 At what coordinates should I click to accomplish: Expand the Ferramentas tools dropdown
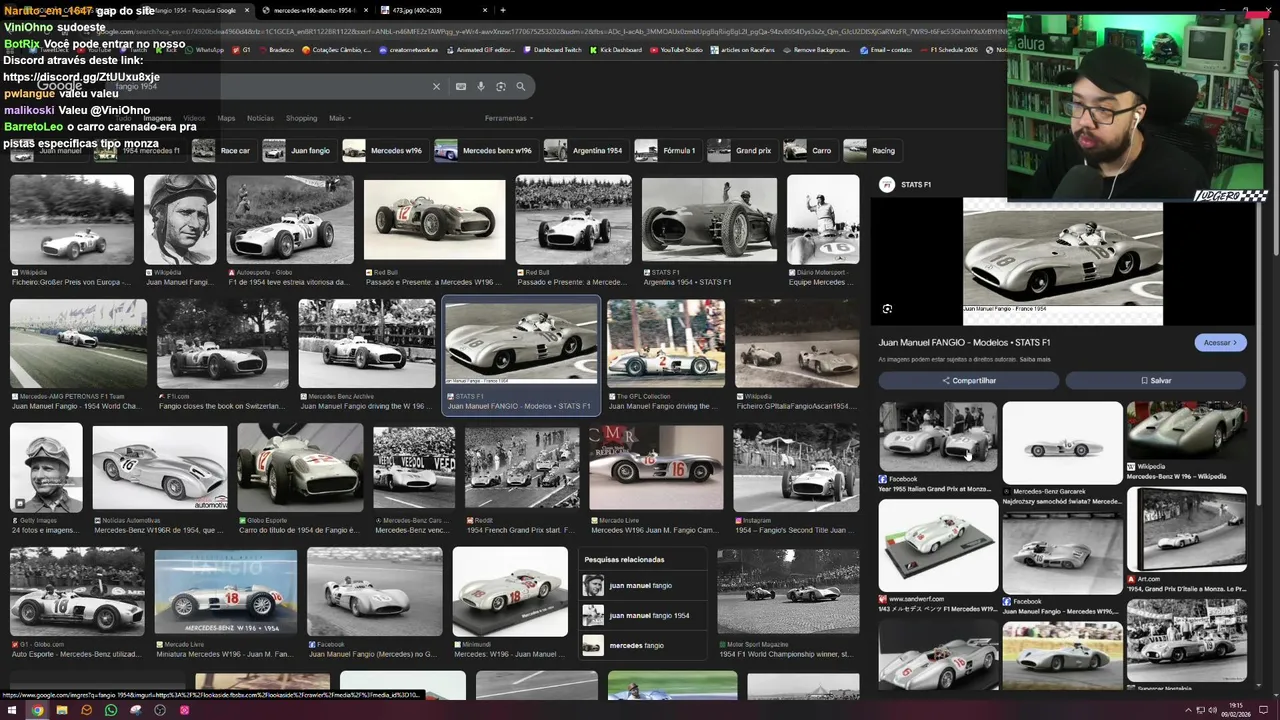pos(509,118)
